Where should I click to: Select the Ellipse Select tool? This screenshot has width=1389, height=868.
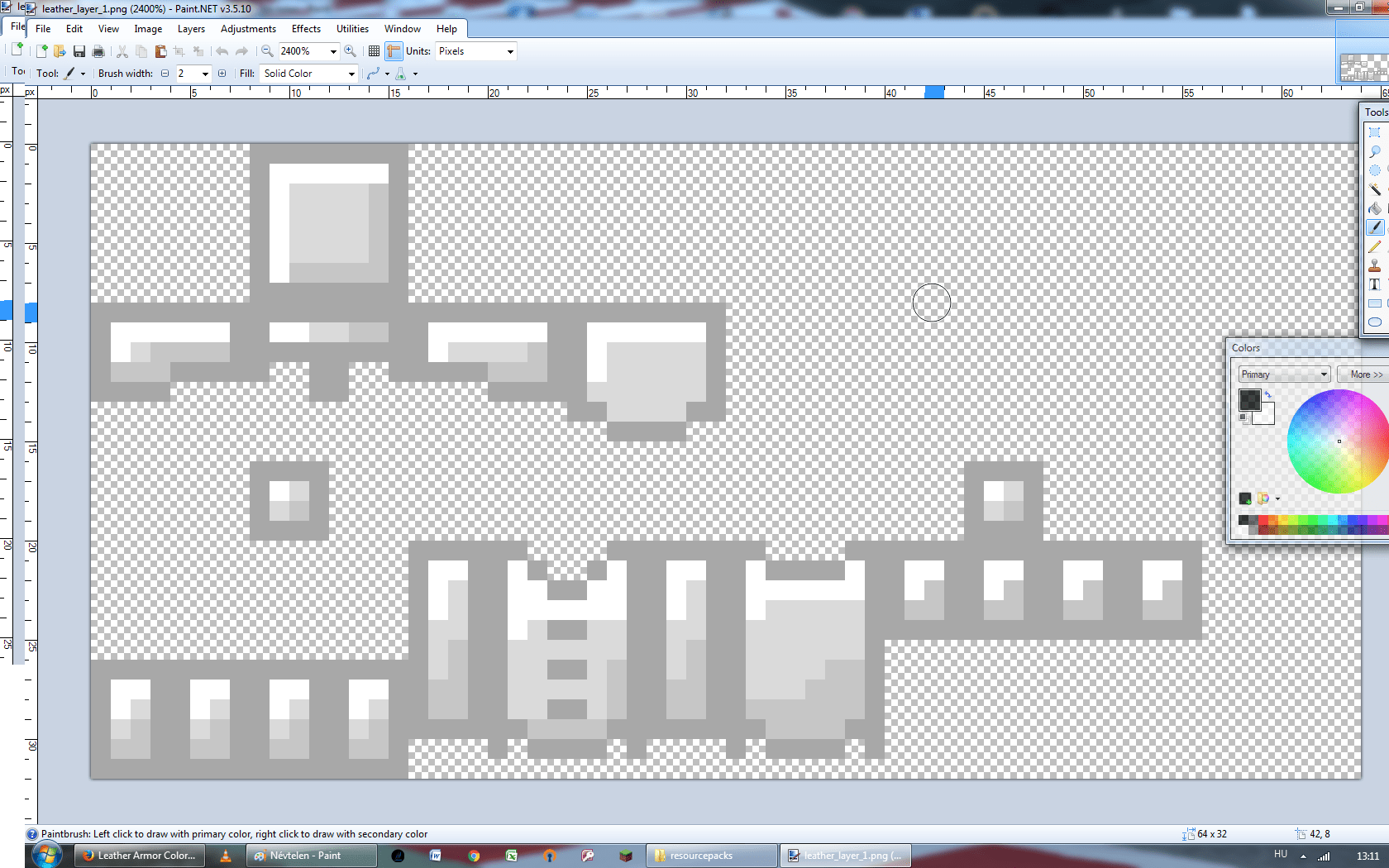pos(1374,170)
